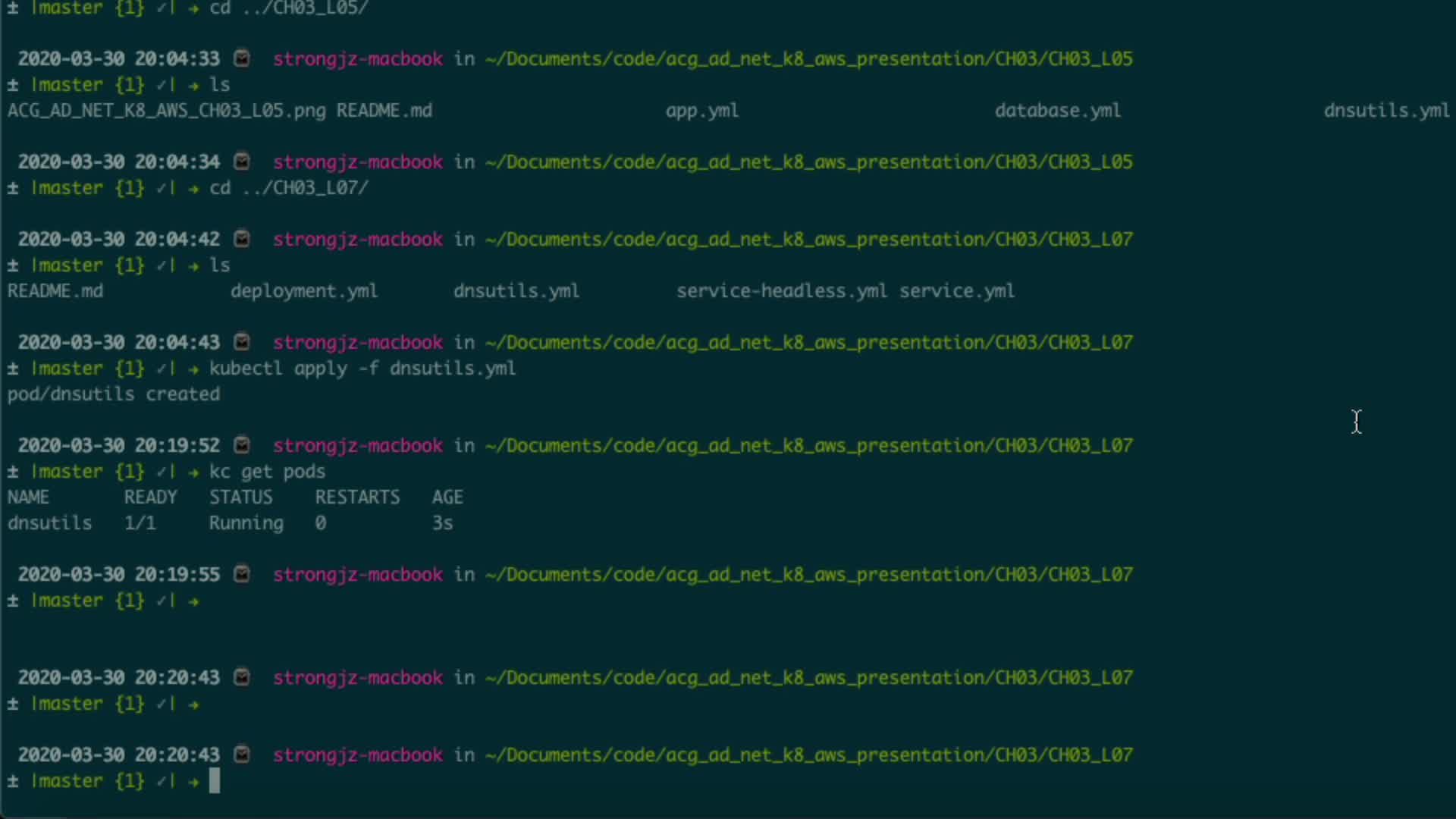Click the app.yml file name
1456x819 pixels.
click(x=701, y=111)
